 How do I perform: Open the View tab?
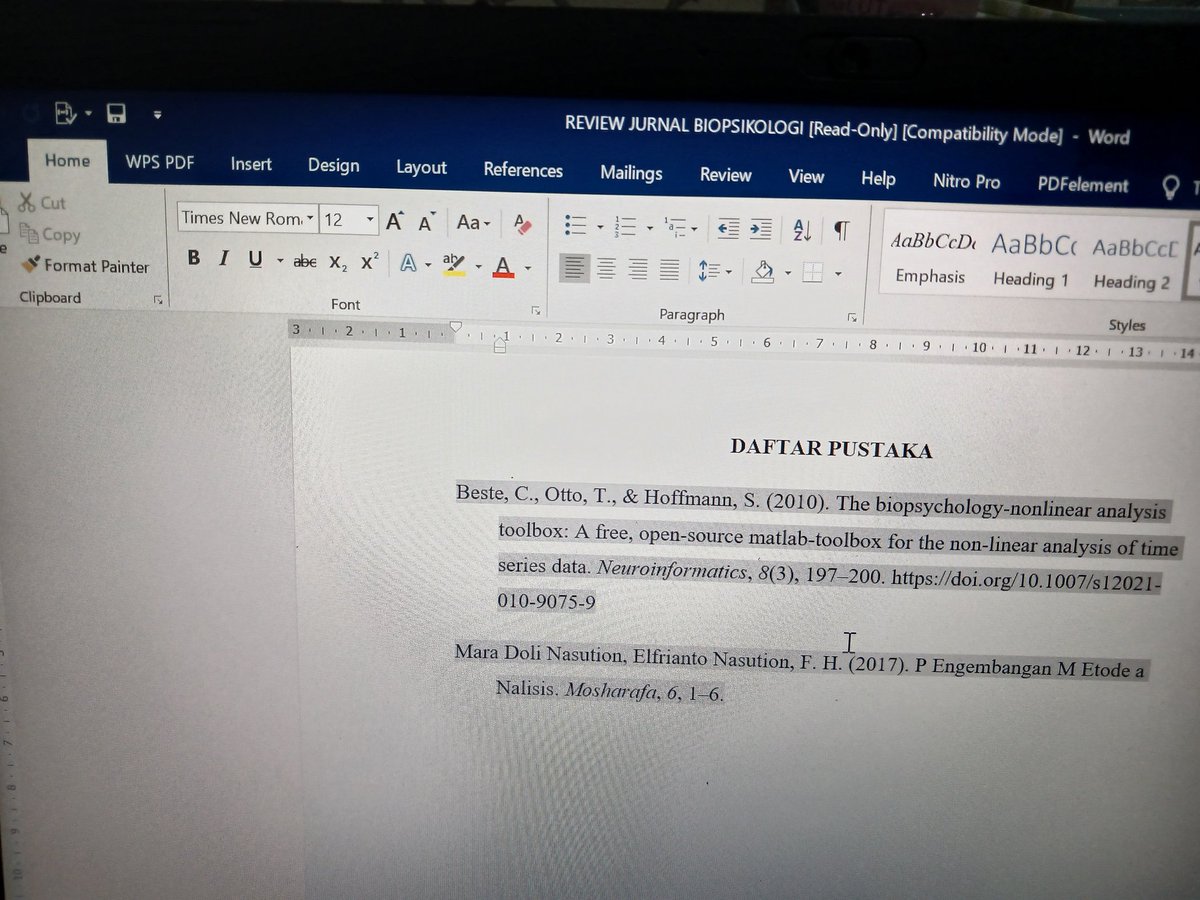pyautogui.click(x=806, y=177)
